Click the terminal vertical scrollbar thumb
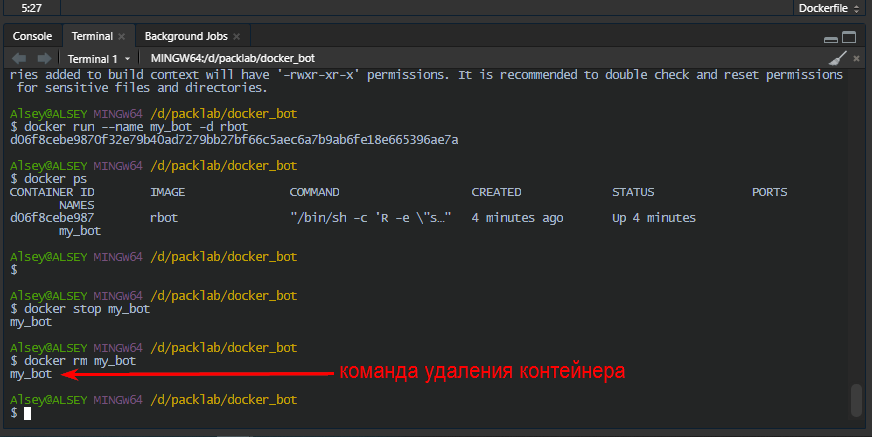The height and width of the screenshot is (437, 872). pyautogui.click(x=855, y=400)
